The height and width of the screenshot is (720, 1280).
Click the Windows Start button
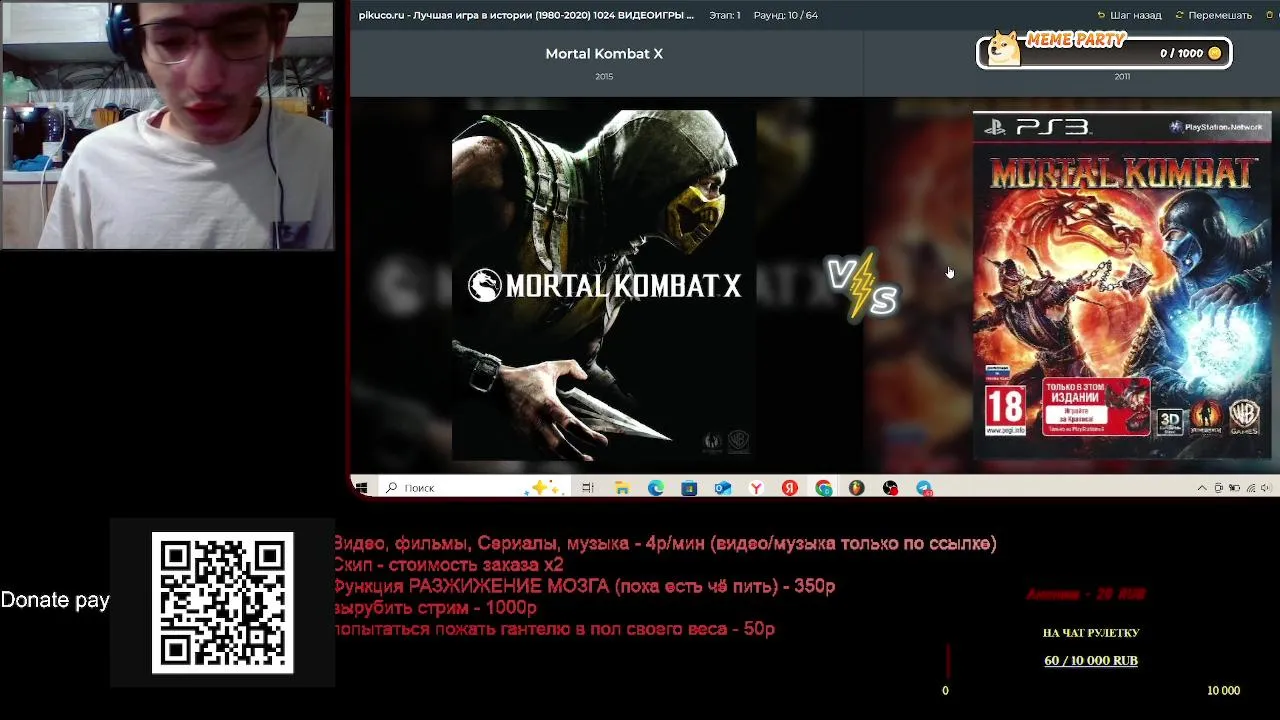pyautogui.click(x=361, y=488)
